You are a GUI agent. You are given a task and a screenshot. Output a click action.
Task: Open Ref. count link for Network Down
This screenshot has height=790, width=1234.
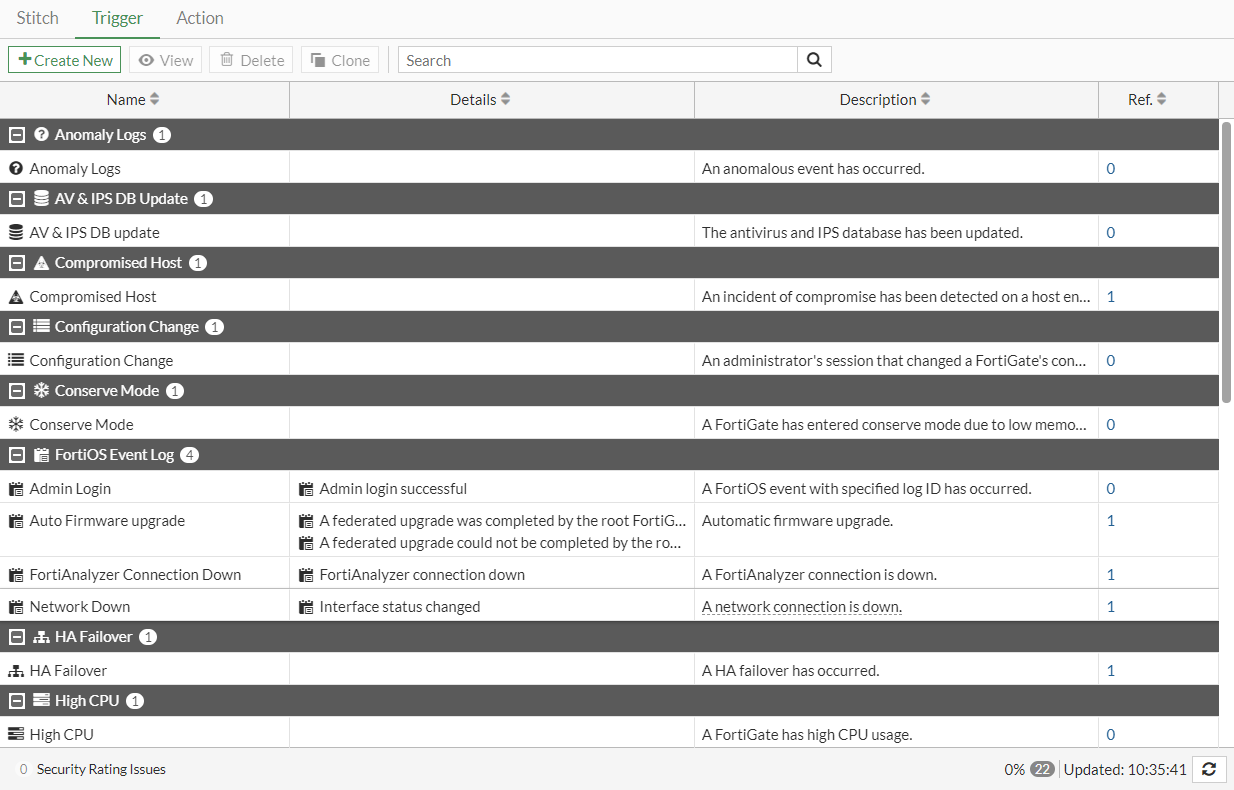[x=1111, y=607]
